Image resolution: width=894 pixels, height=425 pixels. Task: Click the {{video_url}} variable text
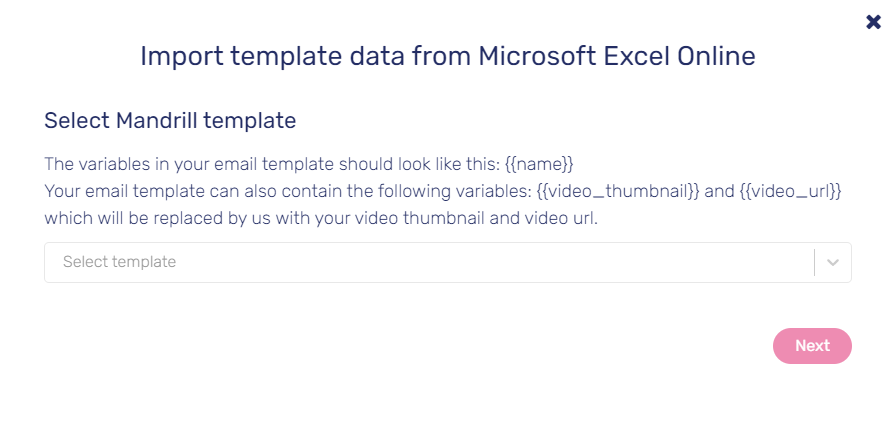(790, 192)
